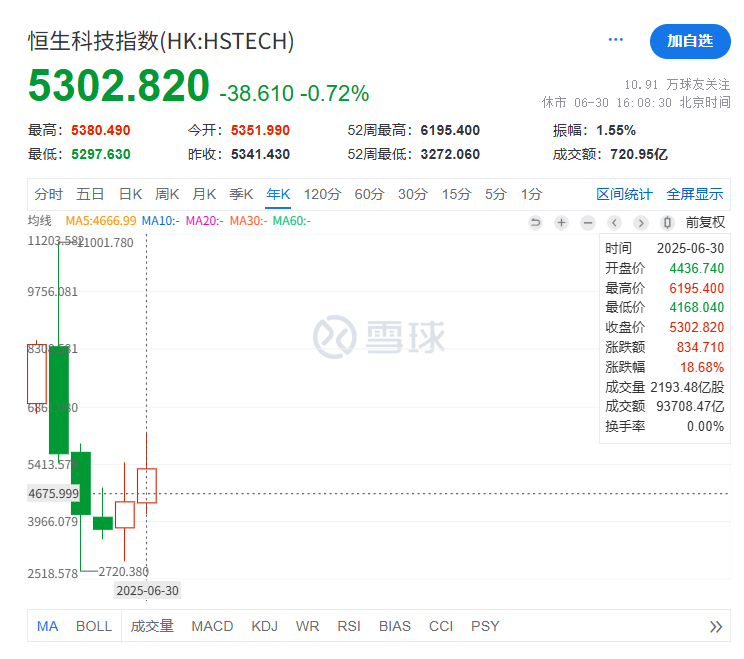Choose the 15分 interval tab
The image size is (744, 659).
[456, 194]
